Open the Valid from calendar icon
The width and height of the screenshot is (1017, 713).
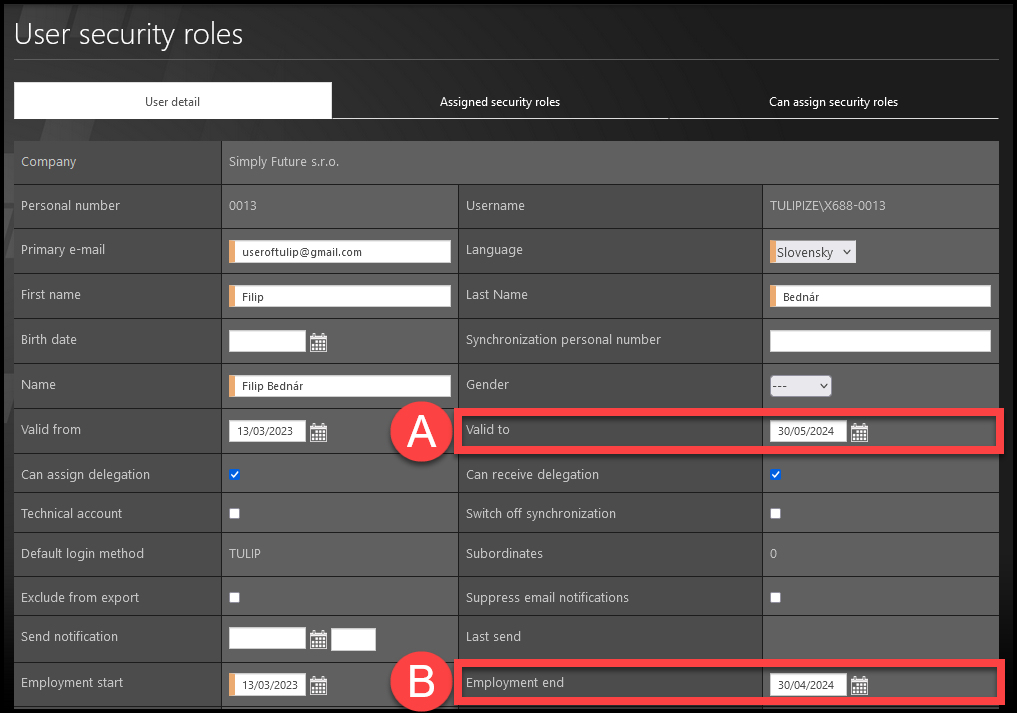[x=318, y=432]
